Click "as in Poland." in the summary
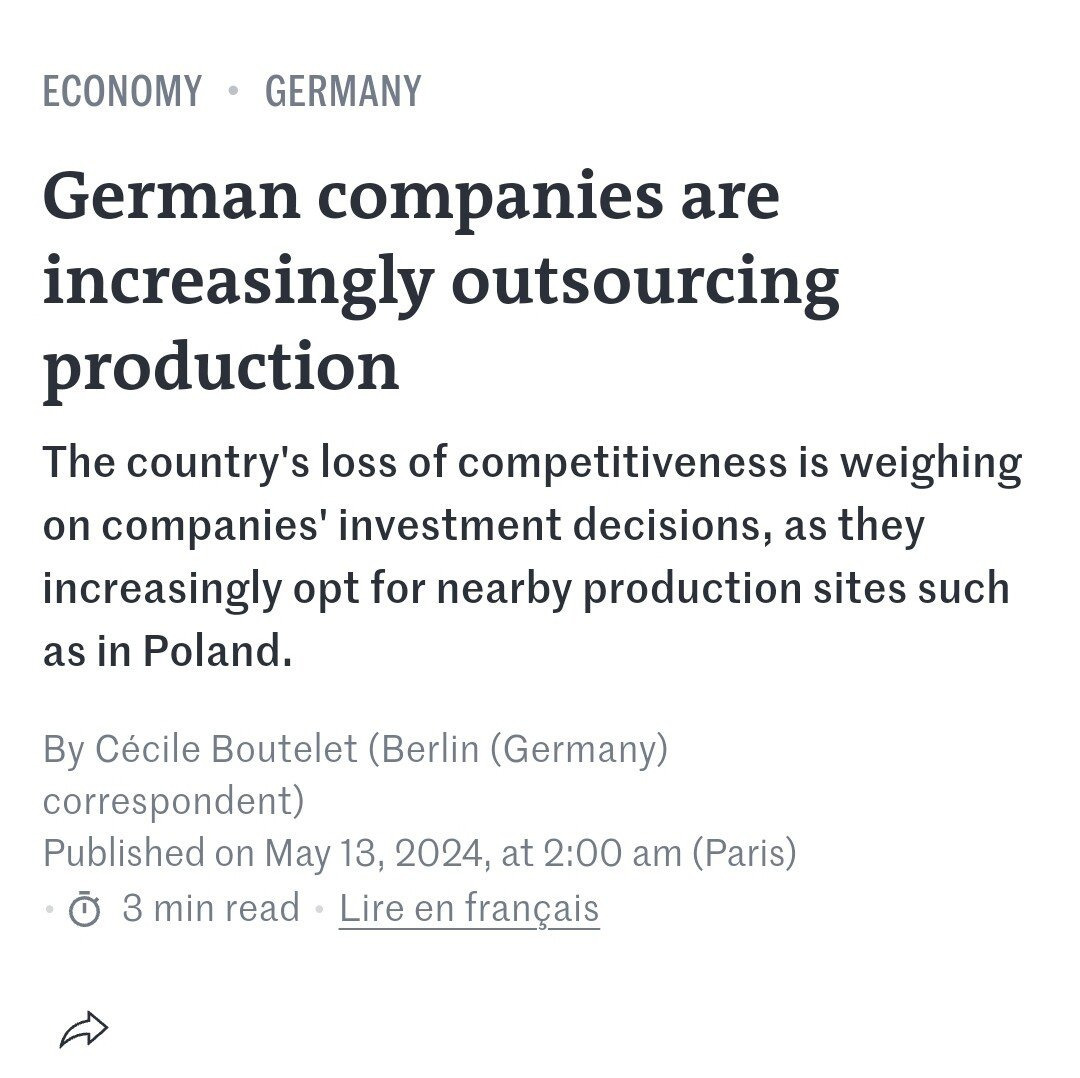This screenshot has width=1080, height=1078. click(x=167, y=652)
